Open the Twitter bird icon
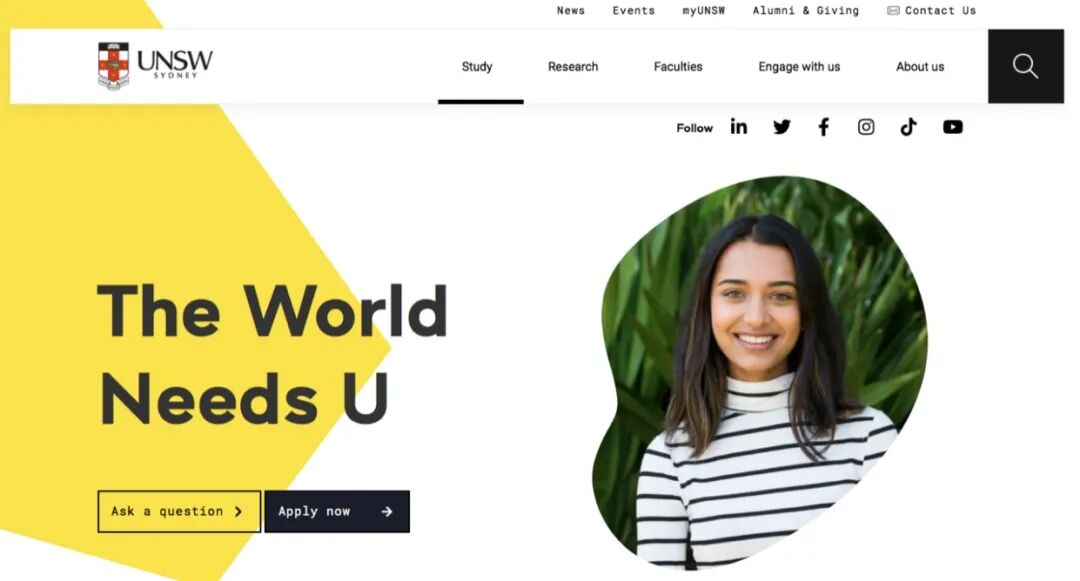The width and height of the screenshot is (1080, 581). click(x=782, y=127)
